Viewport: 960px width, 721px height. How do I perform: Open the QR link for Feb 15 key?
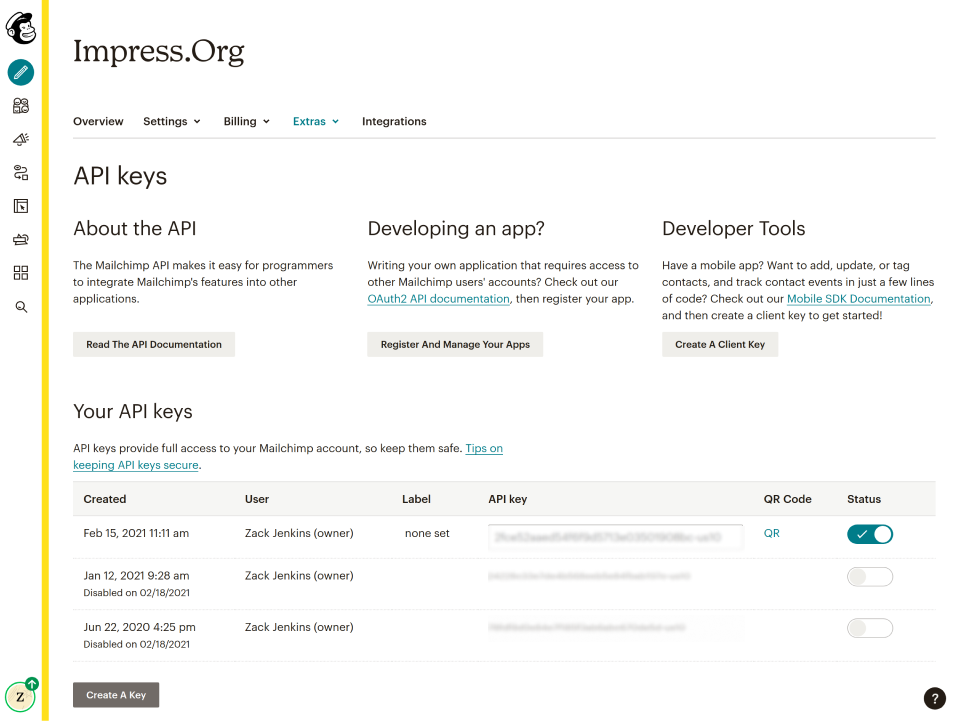point(771,533)
